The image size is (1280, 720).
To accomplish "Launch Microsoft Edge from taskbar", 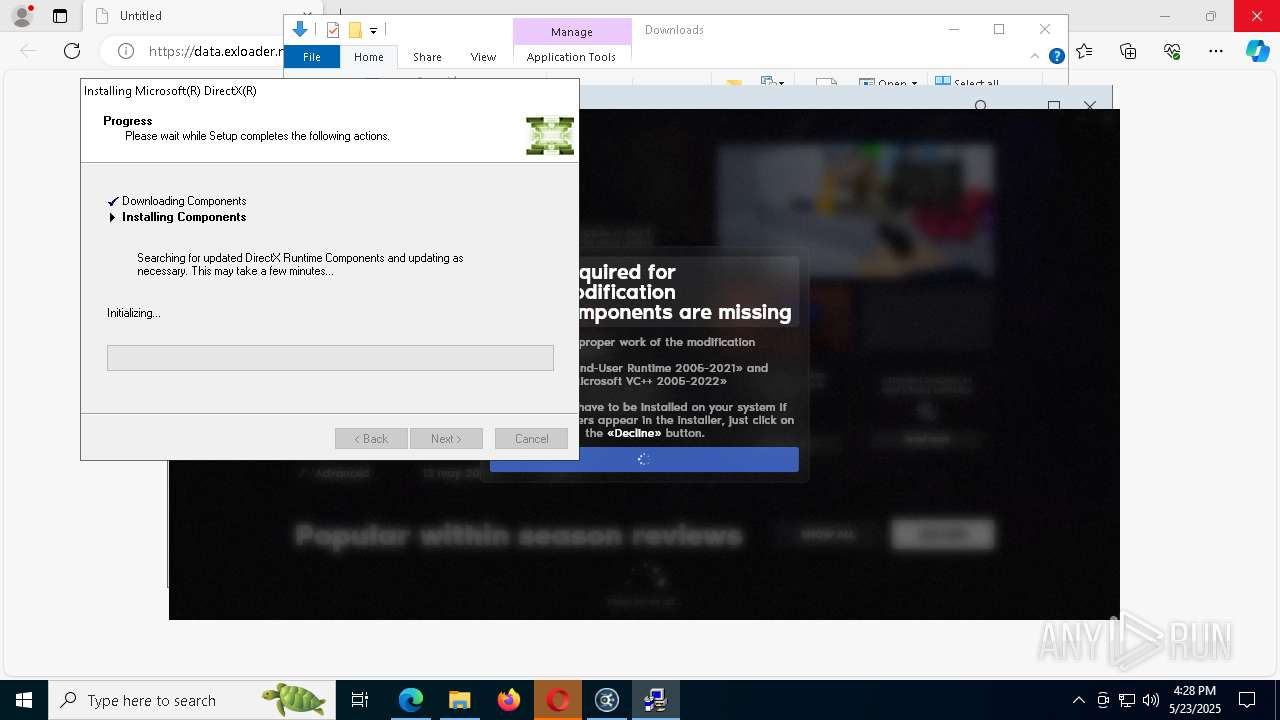I will [411, 700].
